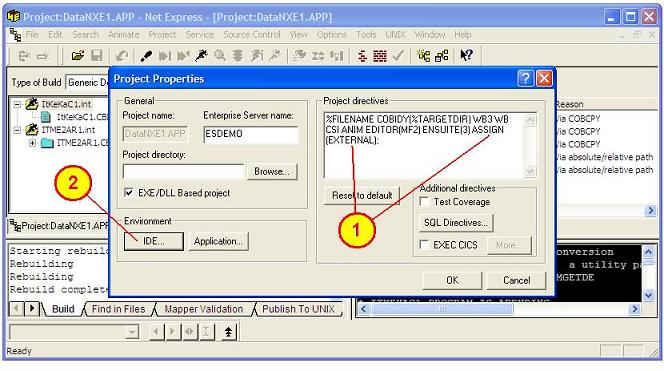Switch to the Find in Files tab
Viewport: 664px width, 371px height.
119,309
